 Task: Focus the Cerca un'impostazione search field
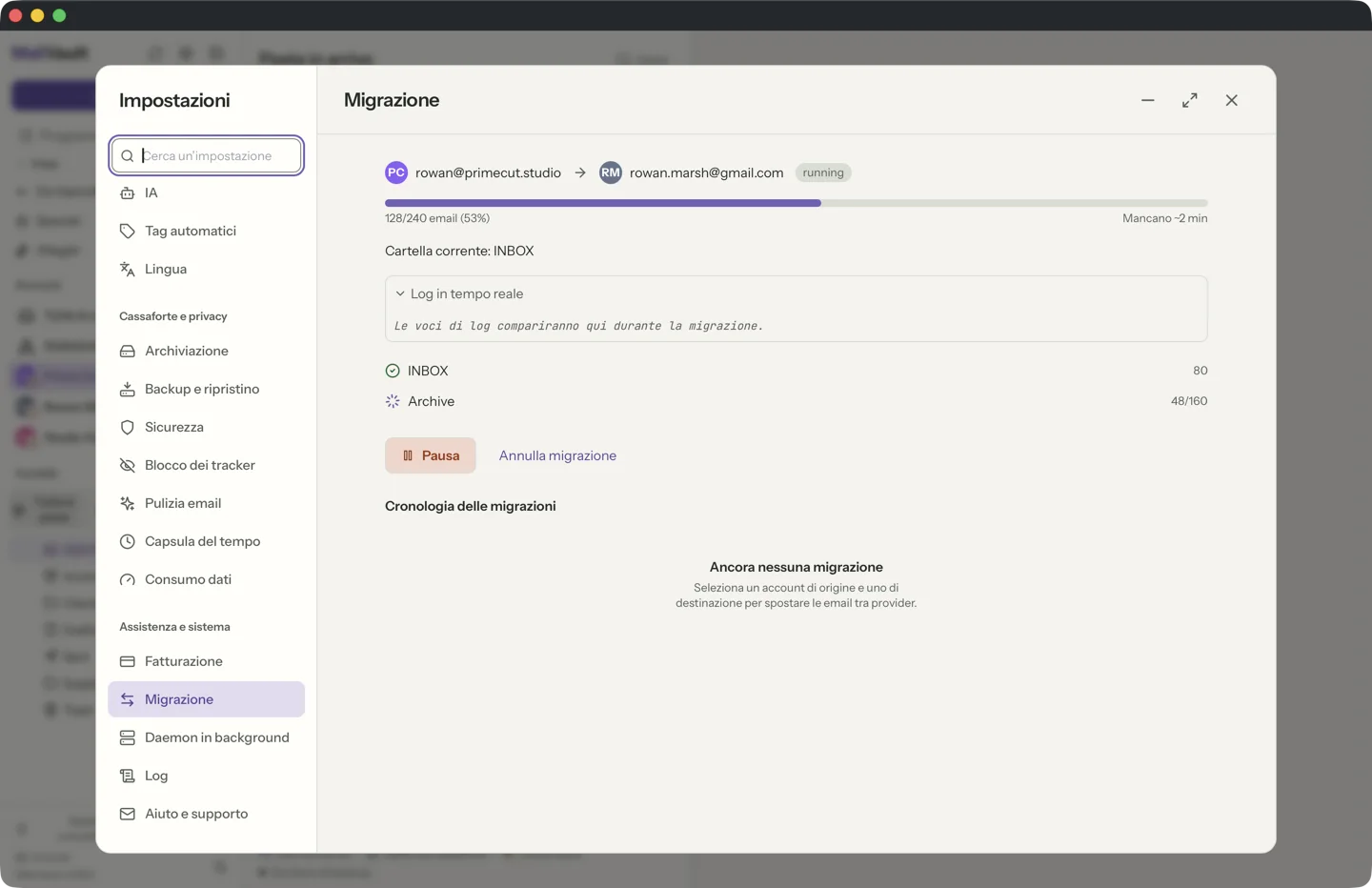[x=207, y=155]
